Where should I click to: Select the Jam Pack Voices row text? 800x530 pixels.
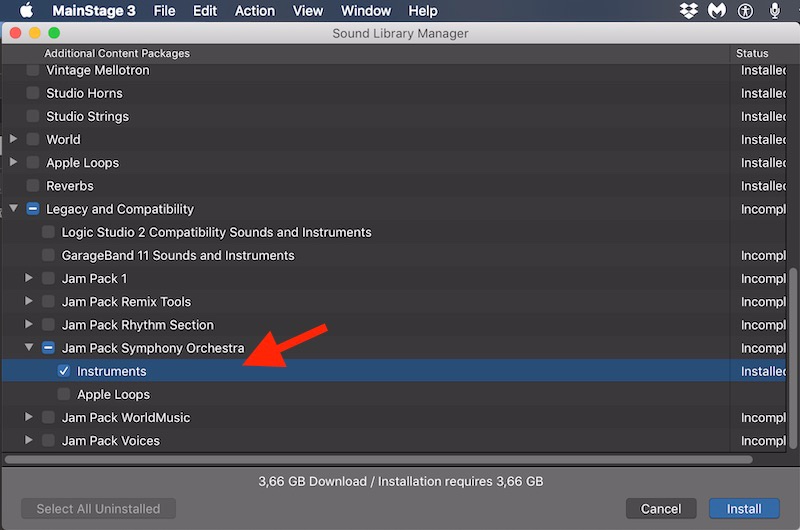coord(111,441)
